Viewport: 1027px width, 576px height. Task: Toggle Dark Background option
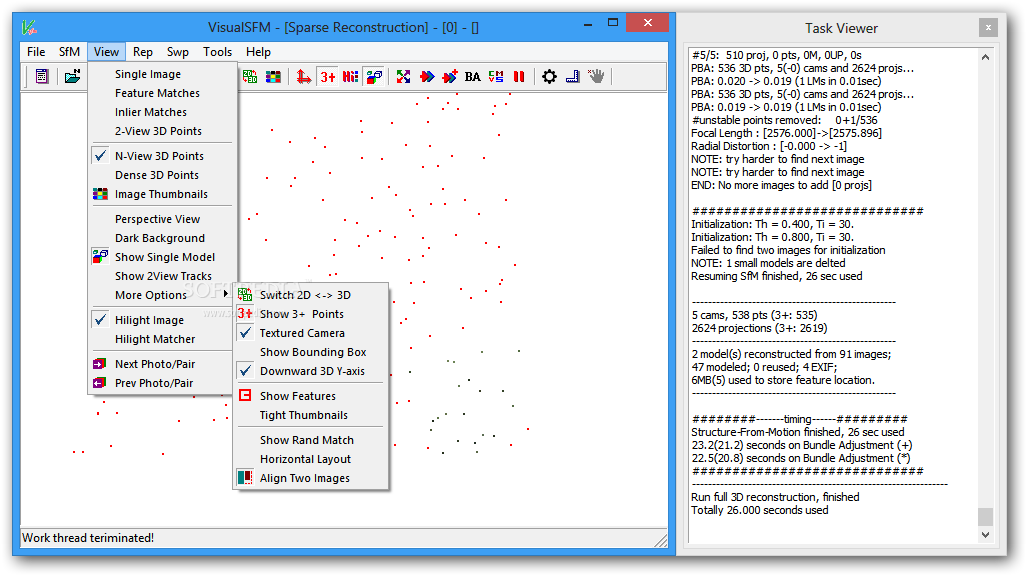160,238
